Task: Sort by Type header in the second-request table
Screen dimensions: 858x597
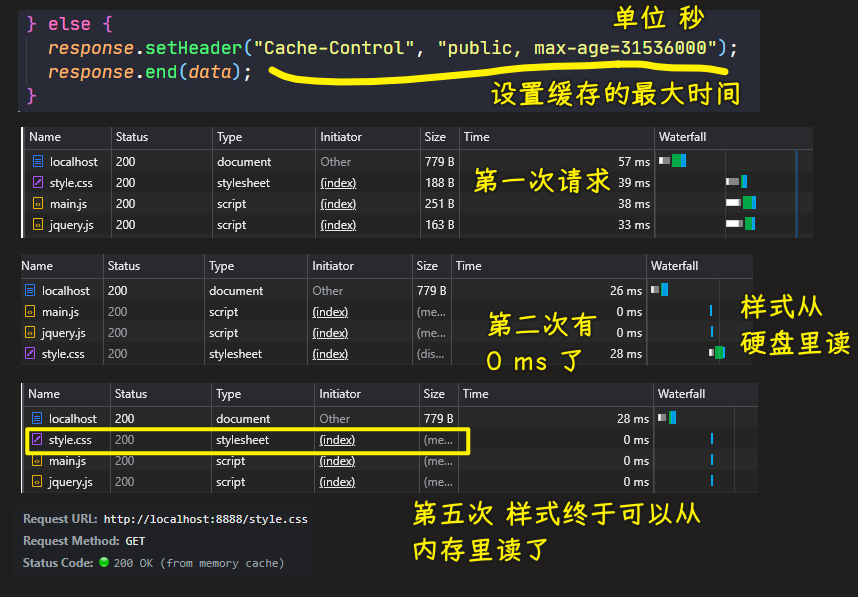Action: [222, 266]
